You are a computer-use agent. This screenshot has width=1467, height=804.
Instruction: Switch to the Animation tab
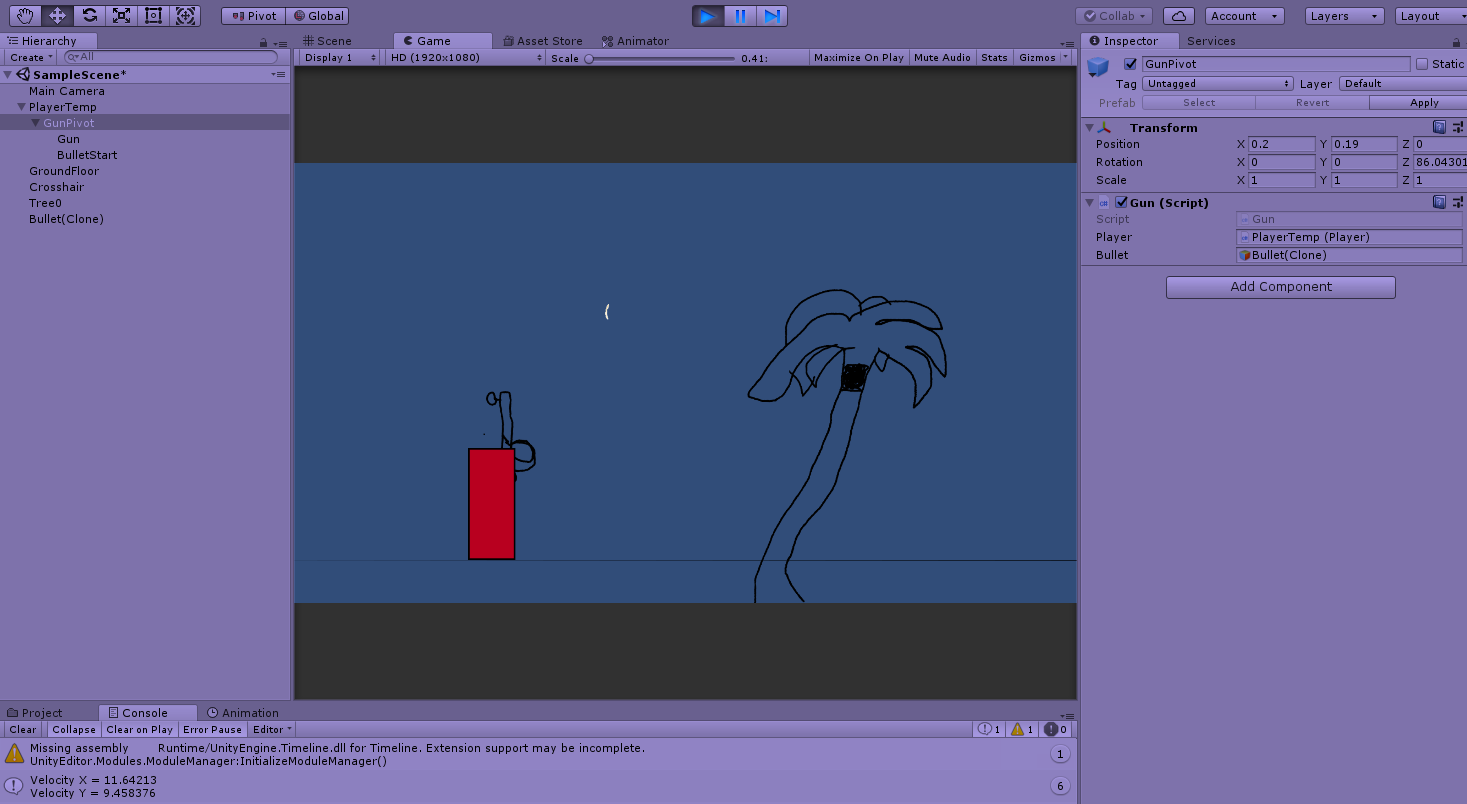243,713
